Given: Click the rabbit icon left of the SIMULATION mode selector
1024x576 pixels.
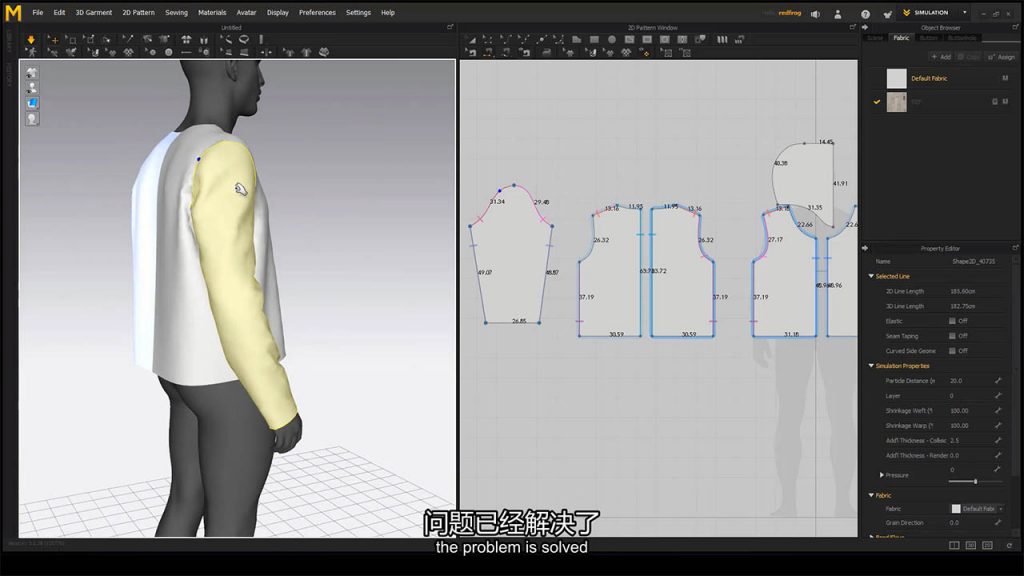Looking at the screenshot, I should tap(888, 14).
